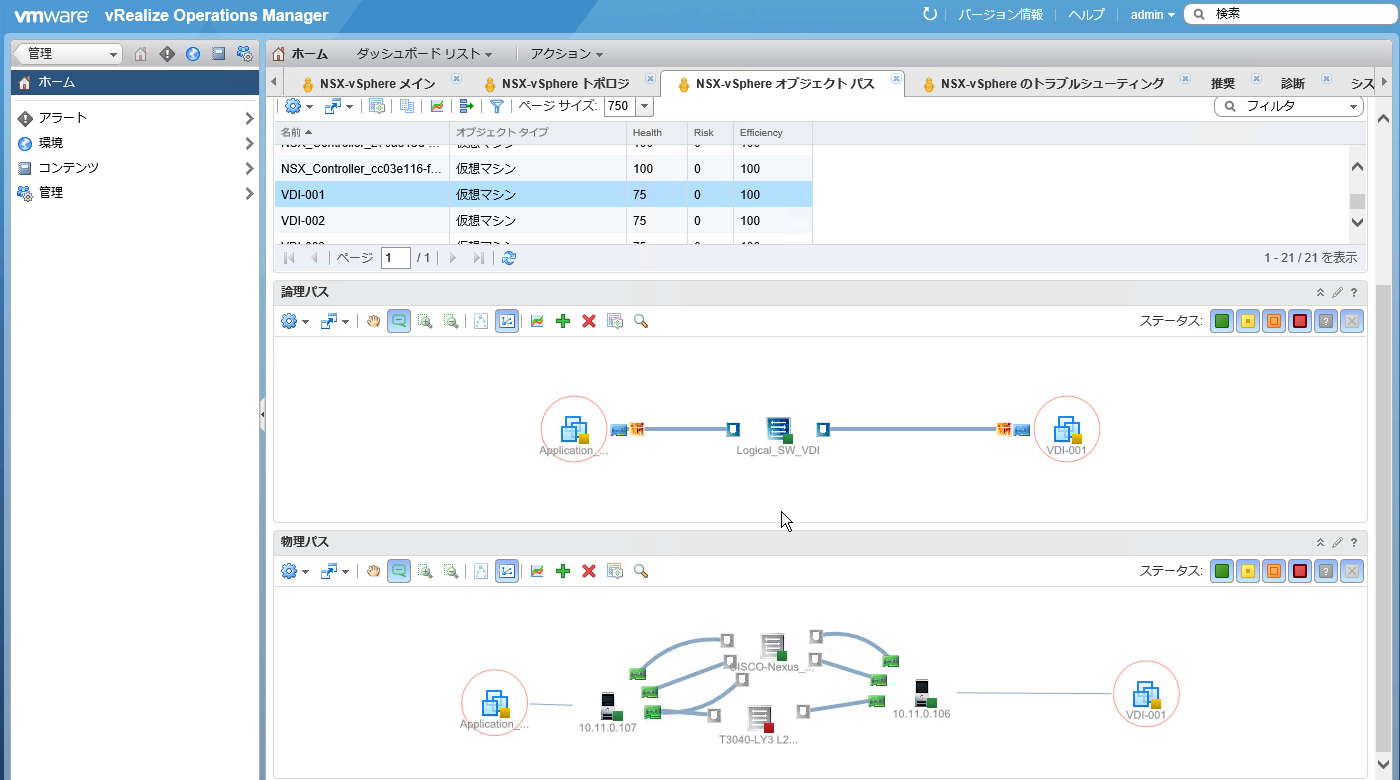The height and width of the screenshot is (780, 1400).
Task: Click the filter funnel icon in object list toolbar
Action: [x=496, y=106]
